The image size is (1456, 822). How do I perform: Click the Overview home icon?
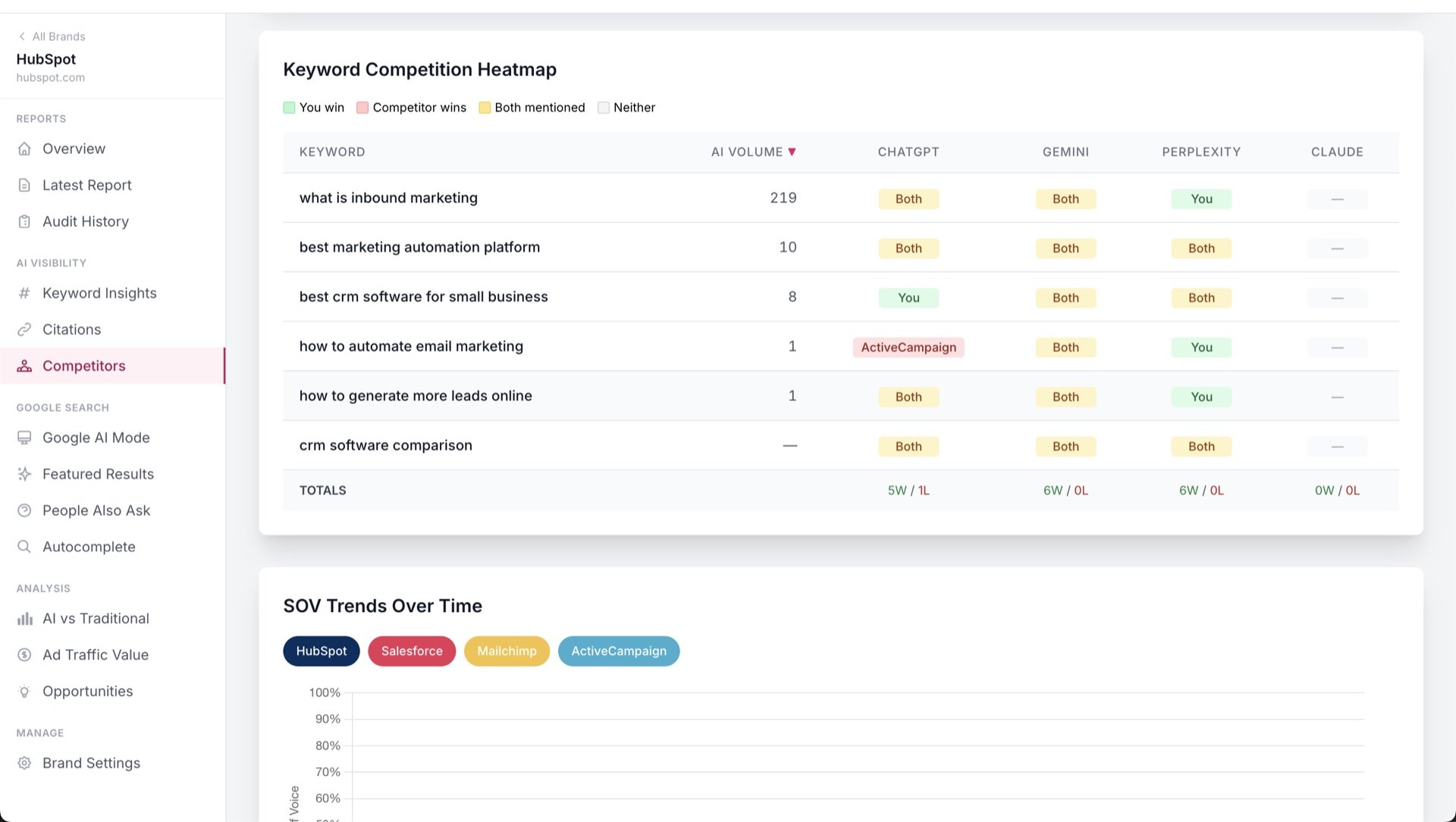[x=24, y=149]
